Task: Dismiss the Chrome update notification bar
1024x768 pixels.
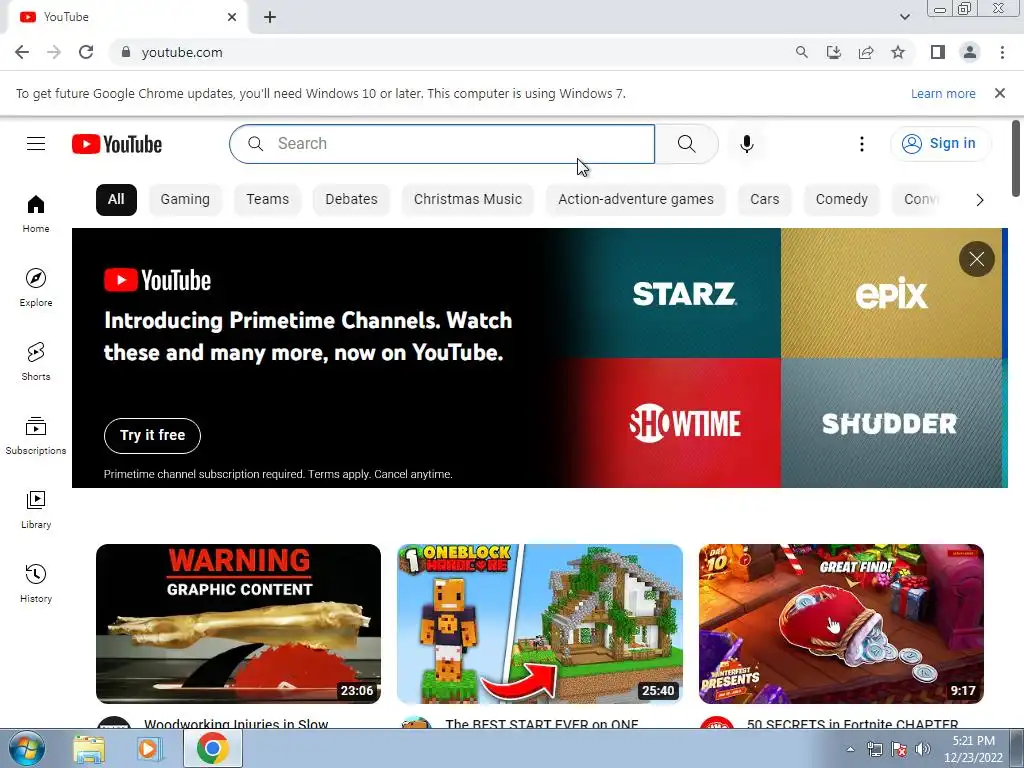Action: (x=999, y=93)
